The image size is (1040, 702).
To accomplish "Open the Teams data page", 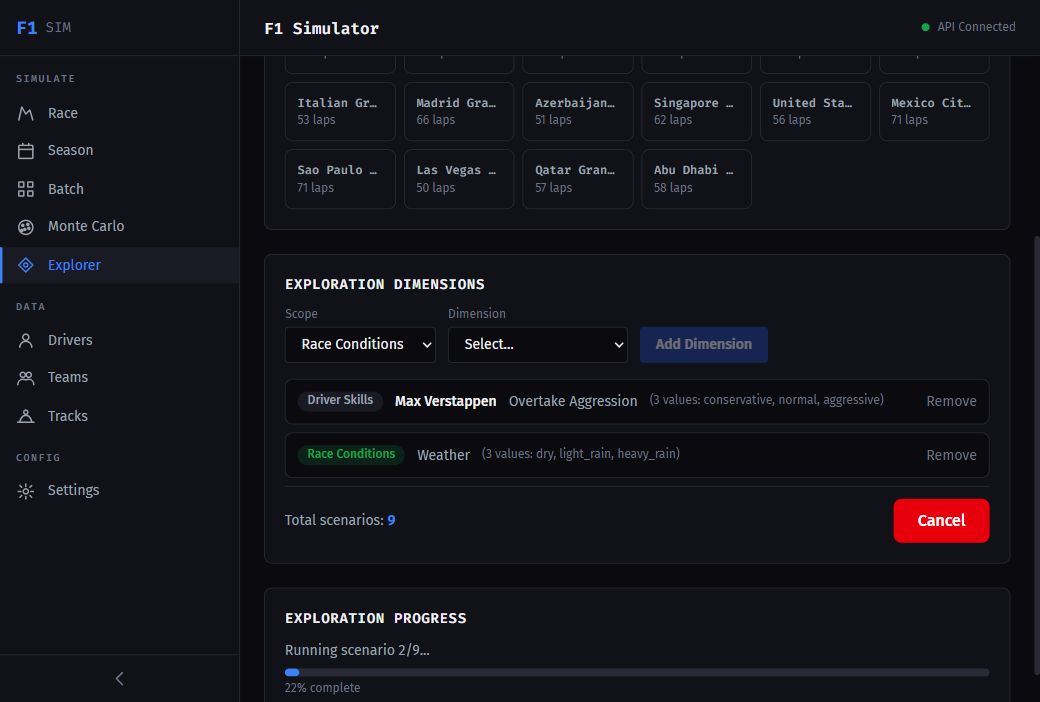I will [68, 378].
